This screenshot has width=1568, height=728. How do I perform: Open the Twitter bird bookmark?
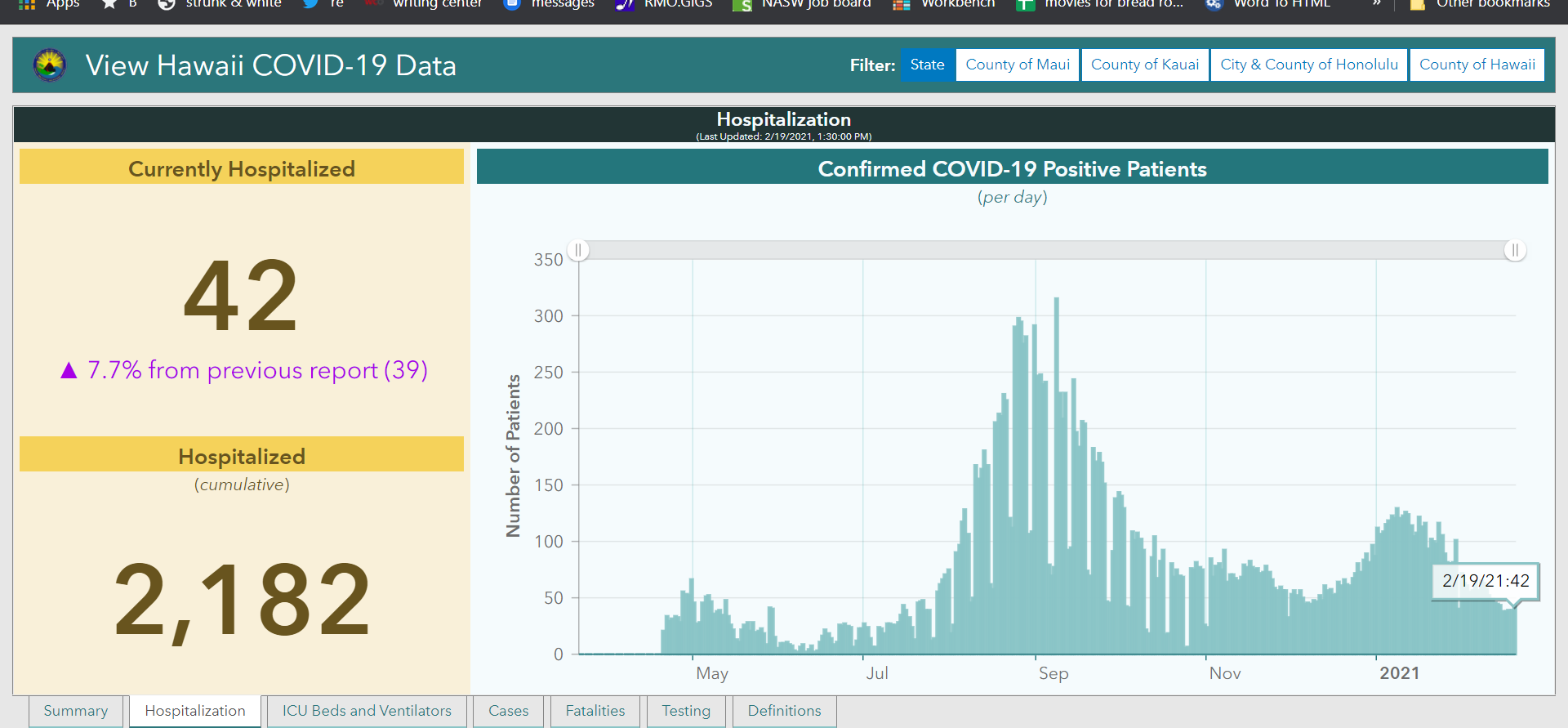click(310, 4)
